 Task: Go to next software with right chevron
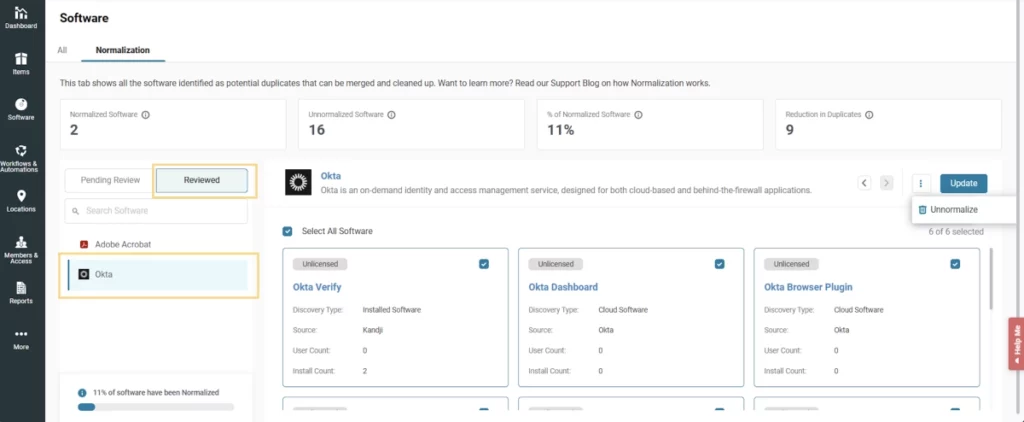coord(886,183)
